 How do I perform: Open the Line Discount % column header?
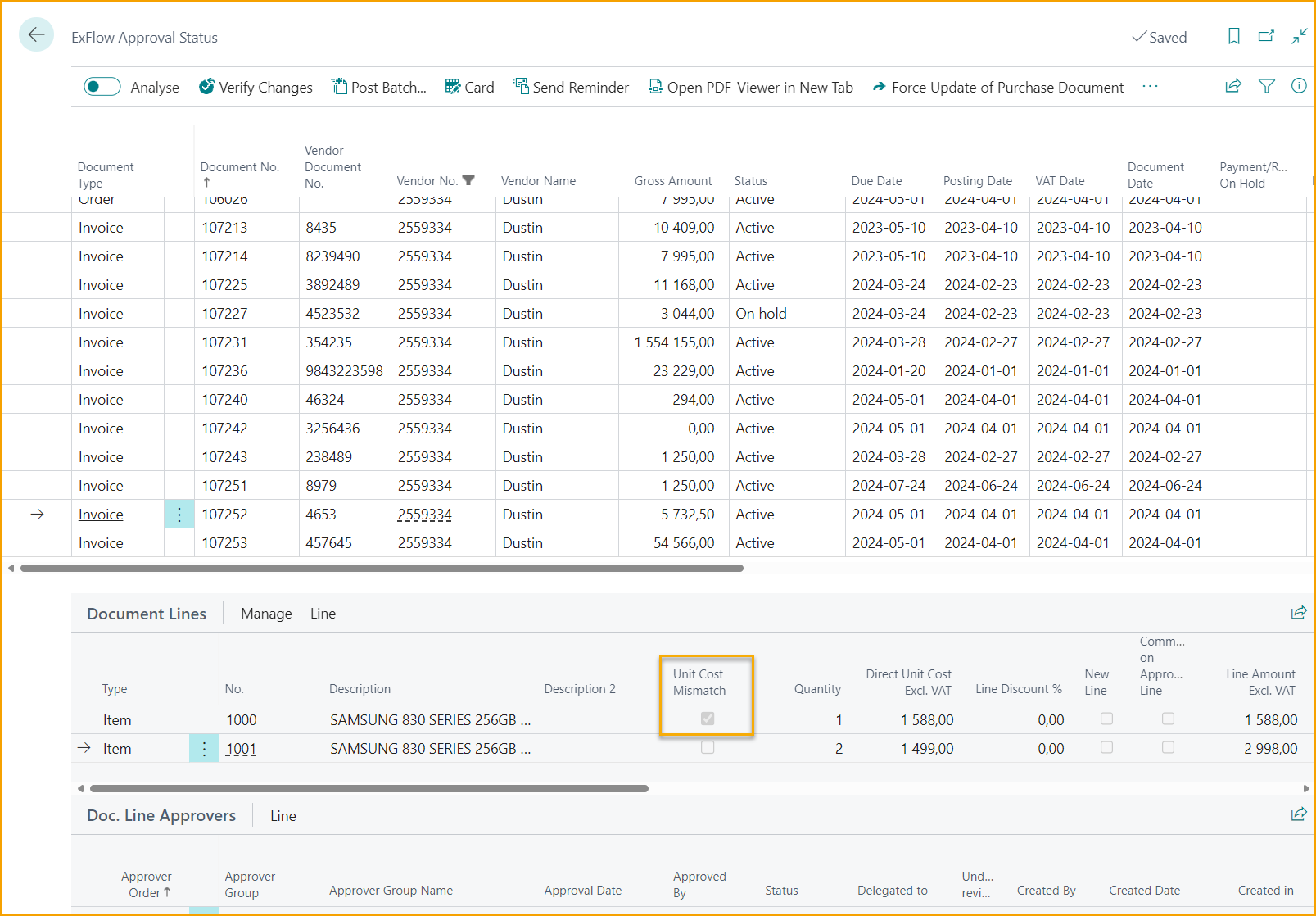pyautogui.click(x=1019, y=689)
